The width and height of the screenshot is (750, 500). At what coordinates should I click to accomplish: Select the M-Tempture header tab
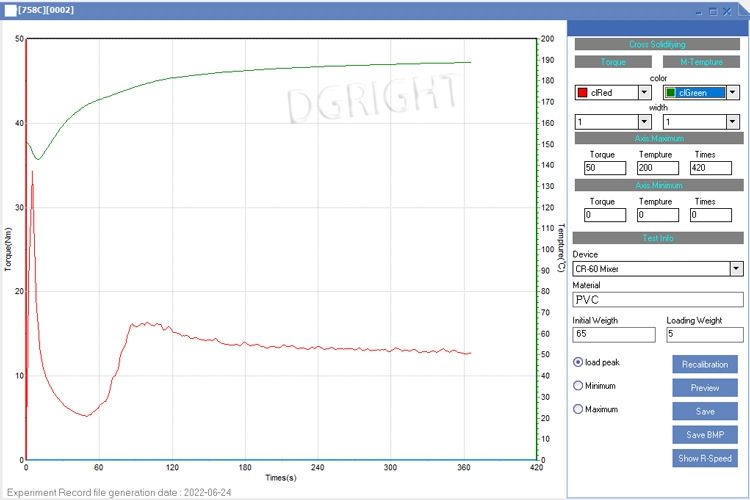(701, 62)
